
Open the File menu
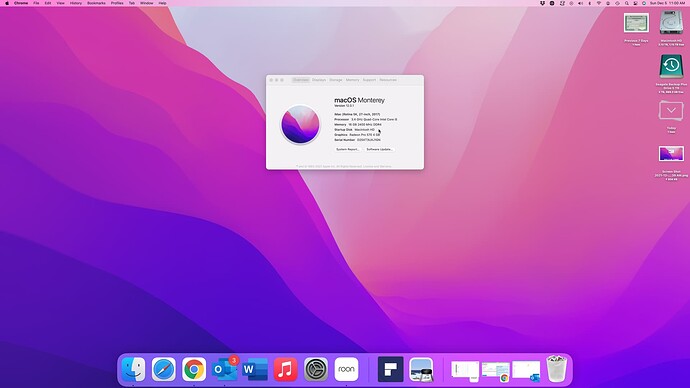click(x=36, y=3)
